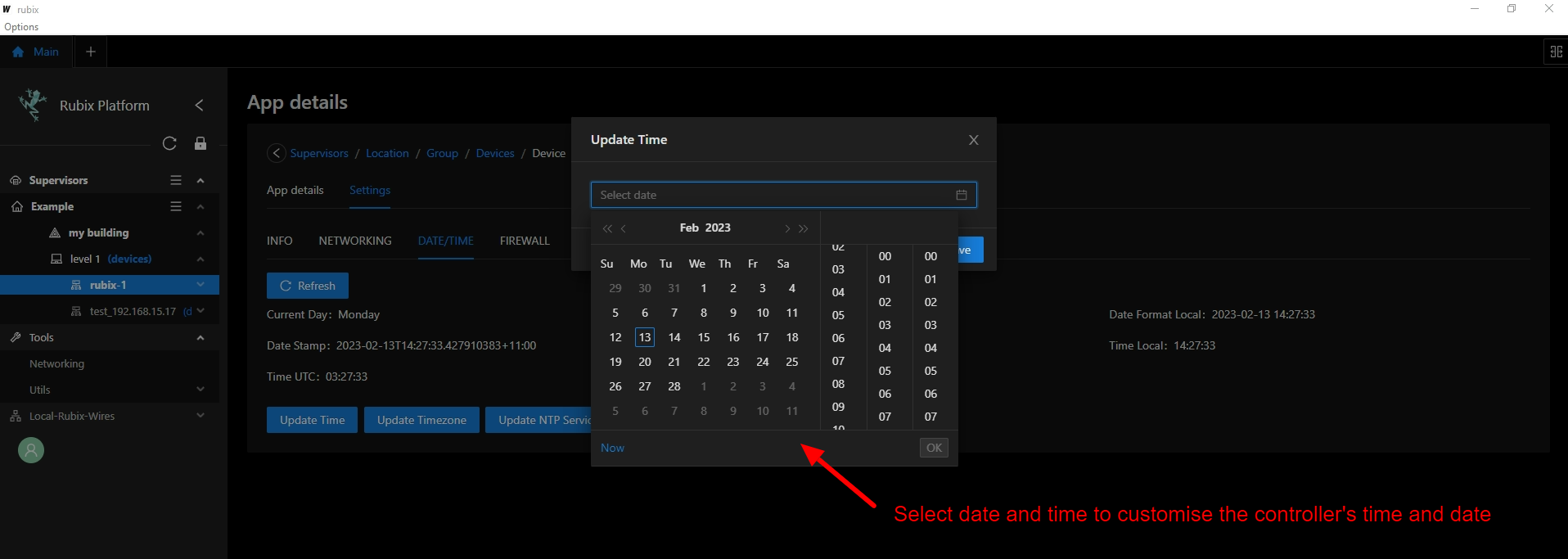Click the Select date input field
The image size is (1568, 559).
pos(783,195)
